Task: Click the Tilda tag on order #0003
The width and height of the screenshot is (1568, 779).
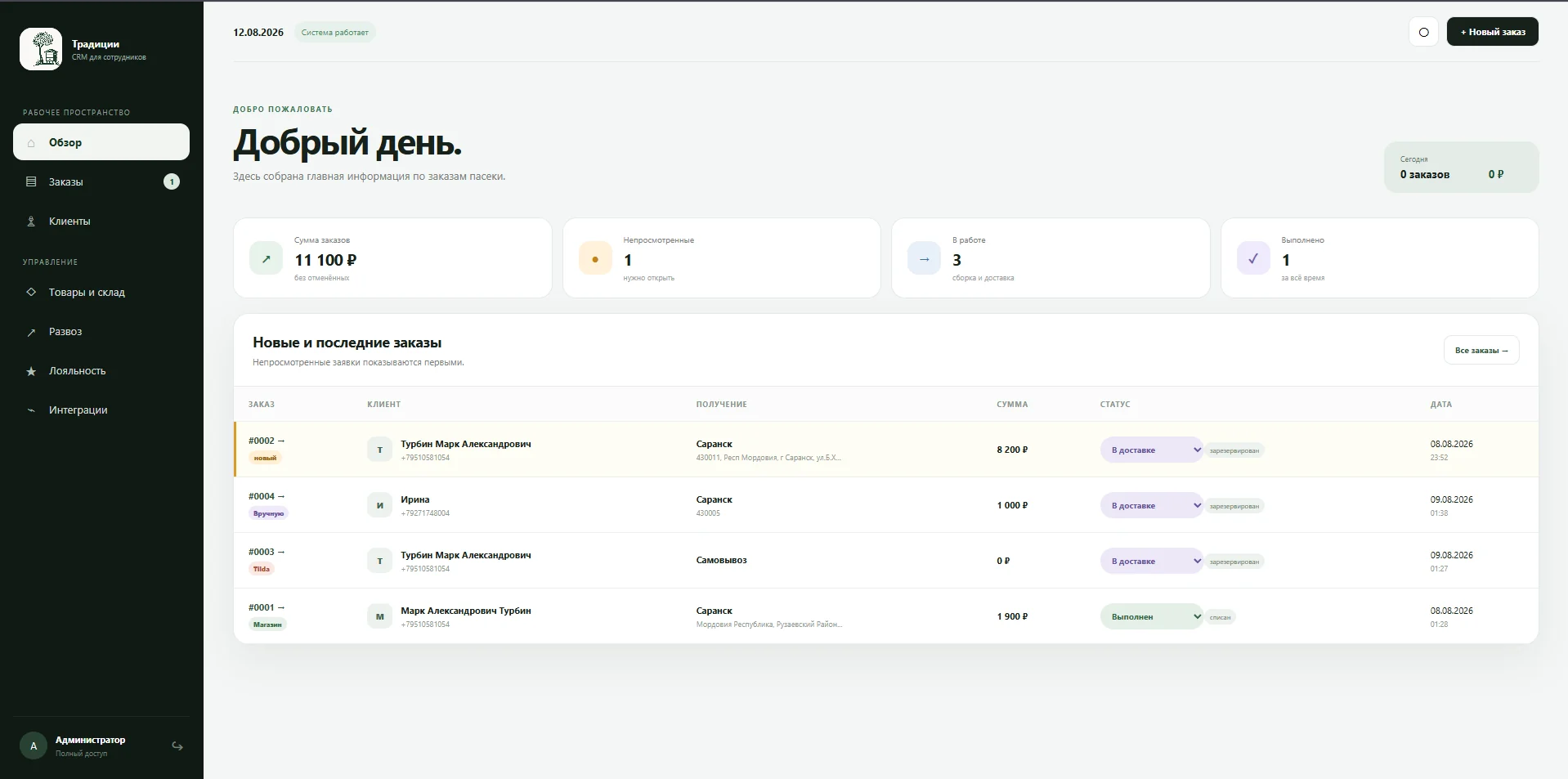Action: point(262,569)
